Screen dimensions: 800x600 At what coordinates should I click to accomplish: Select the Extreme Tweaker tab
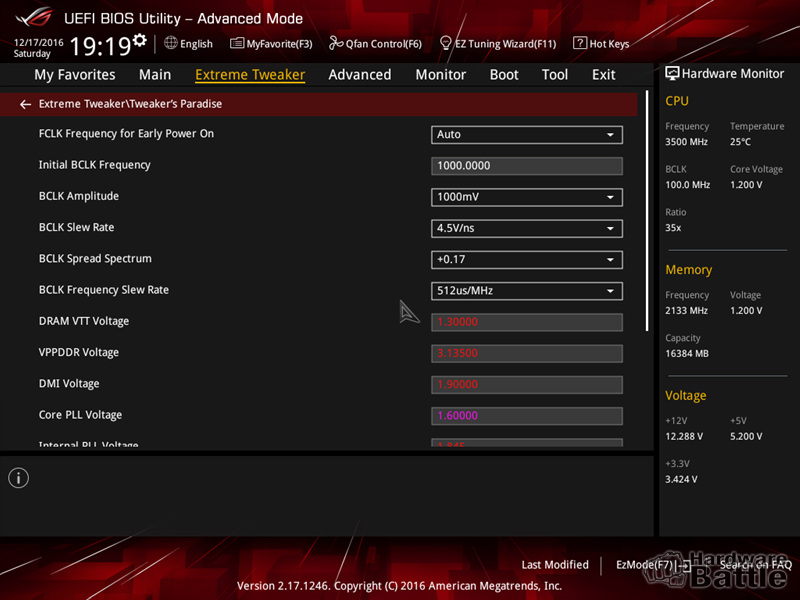coord(250,75)
